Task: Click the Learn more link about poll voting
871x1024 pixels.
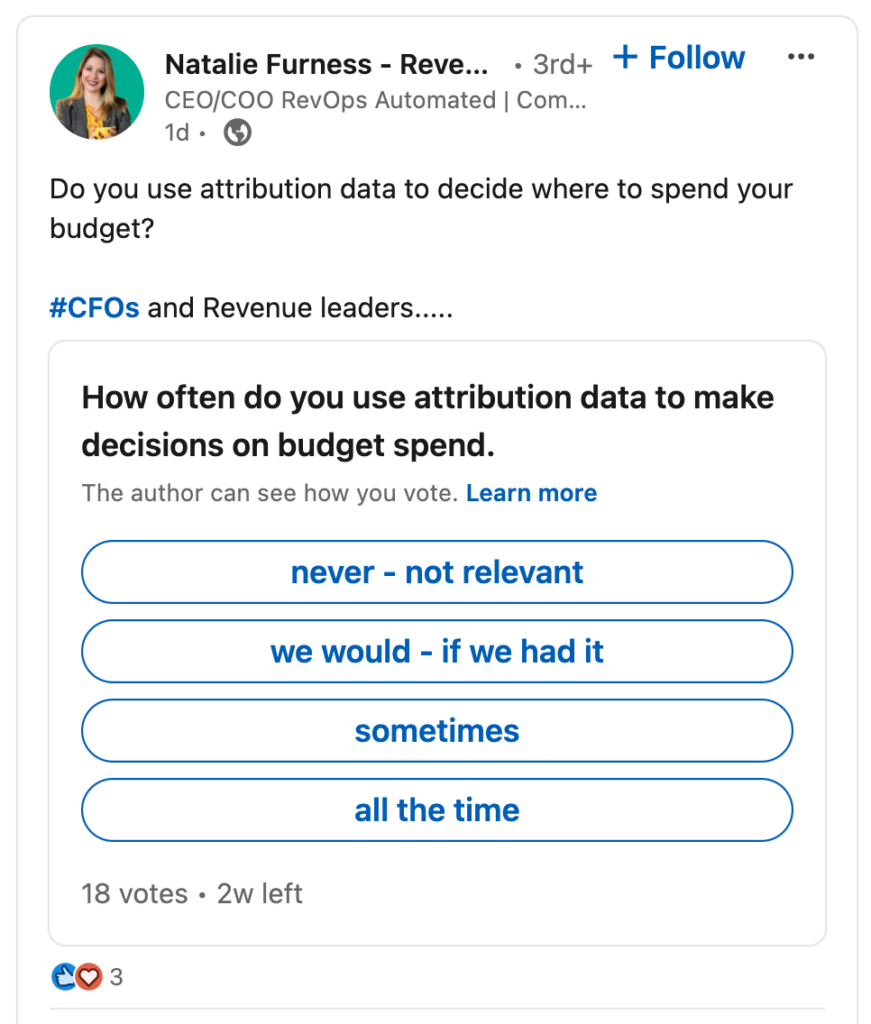Action: pos(531,493)
